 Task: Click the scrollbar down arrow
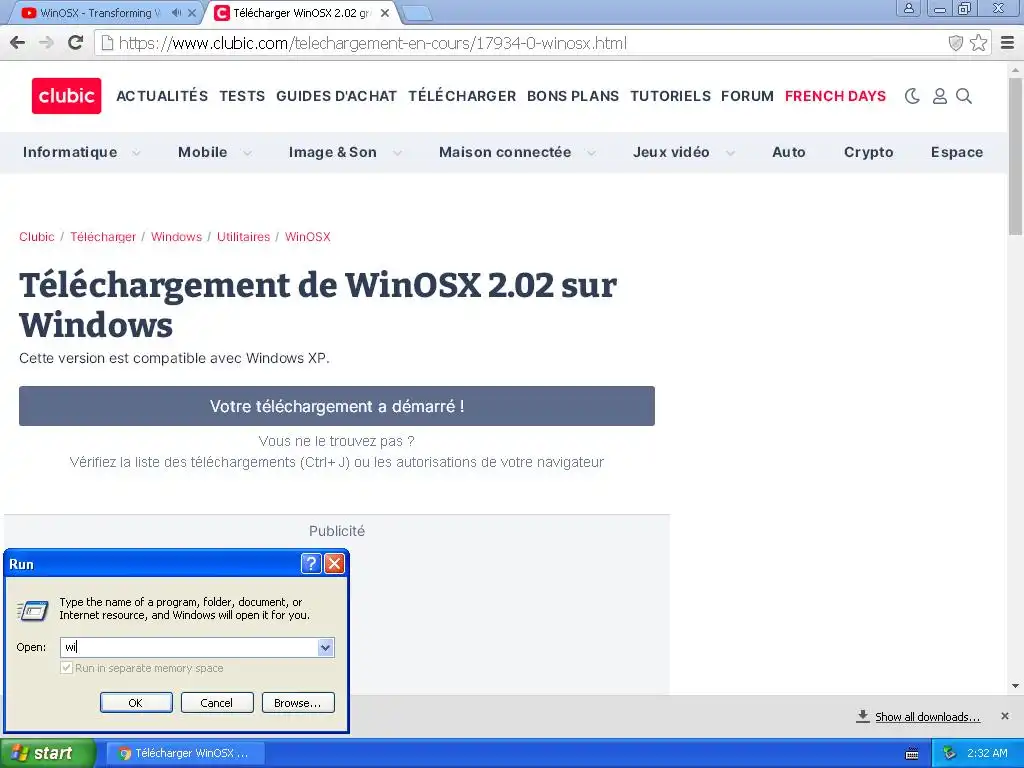(x=1016, y=686)
